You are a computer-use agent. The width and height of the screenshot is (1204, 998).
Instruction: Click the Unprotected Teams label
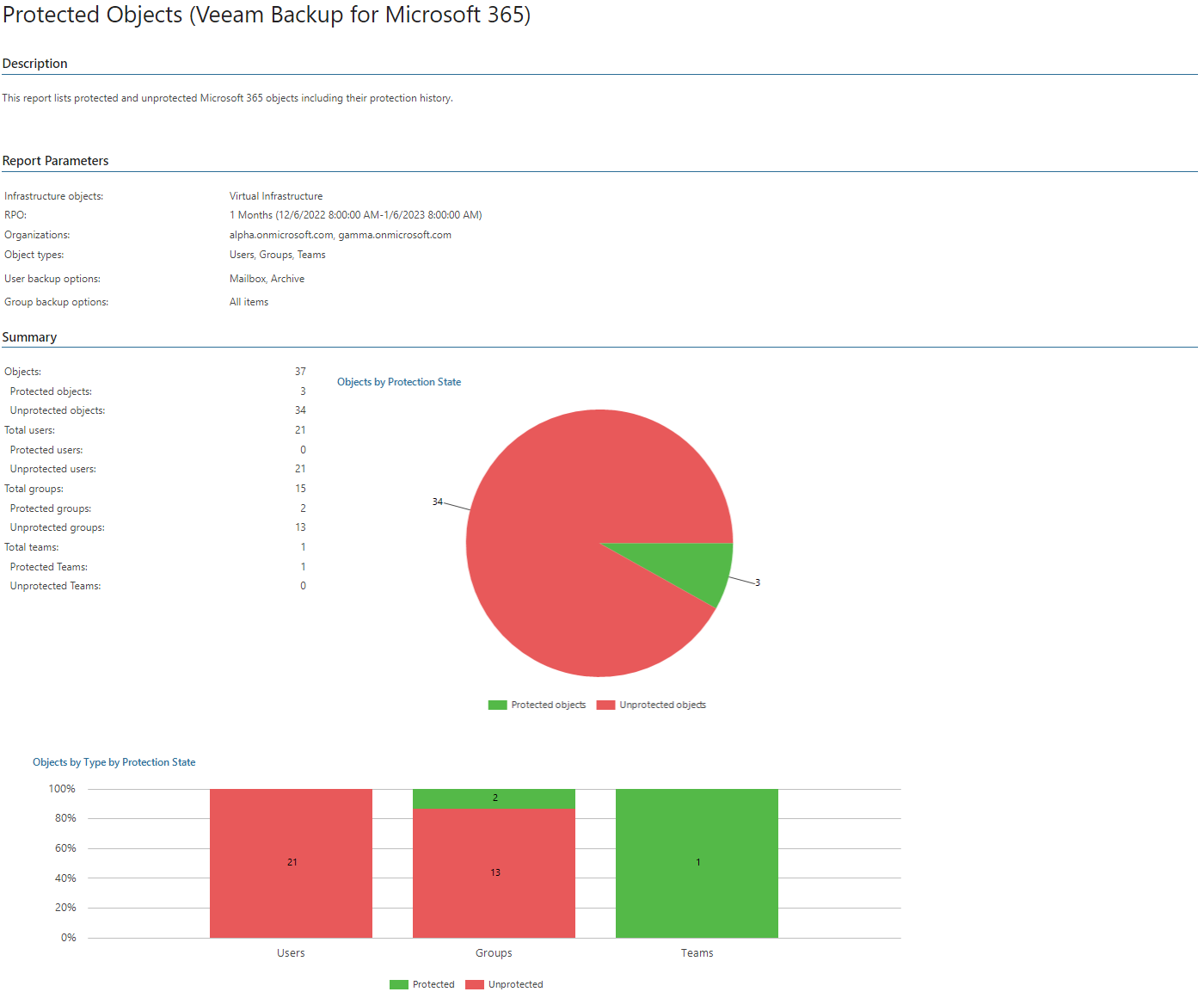click(x=55, y=586)
